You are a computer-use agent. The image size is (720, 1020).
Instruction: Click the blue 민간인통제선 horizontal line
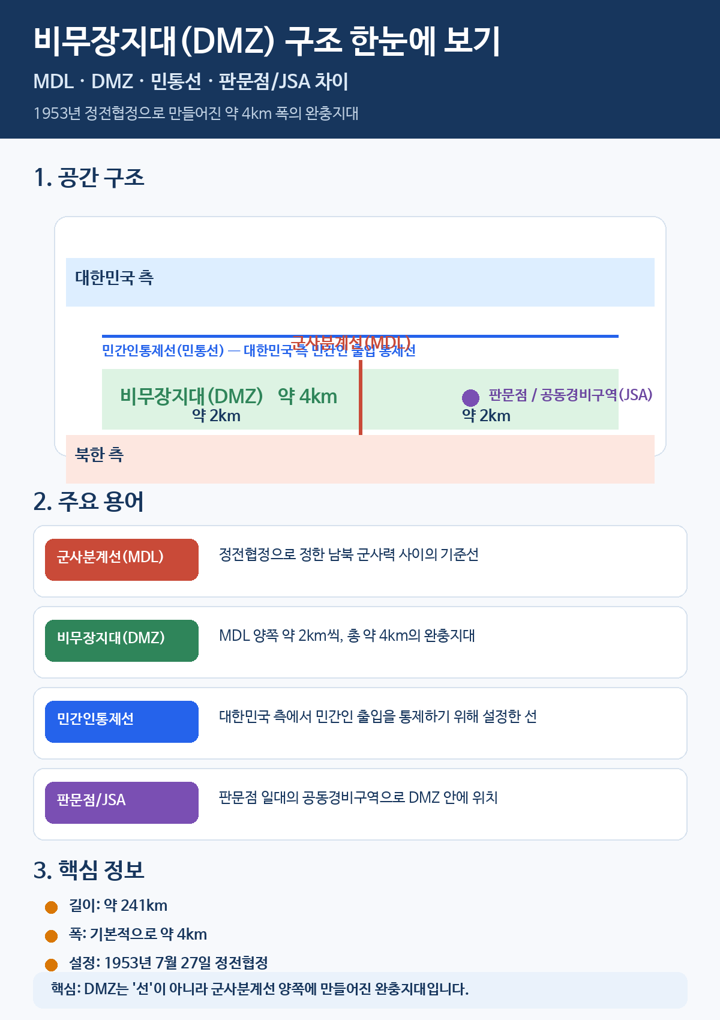[360, 336]
